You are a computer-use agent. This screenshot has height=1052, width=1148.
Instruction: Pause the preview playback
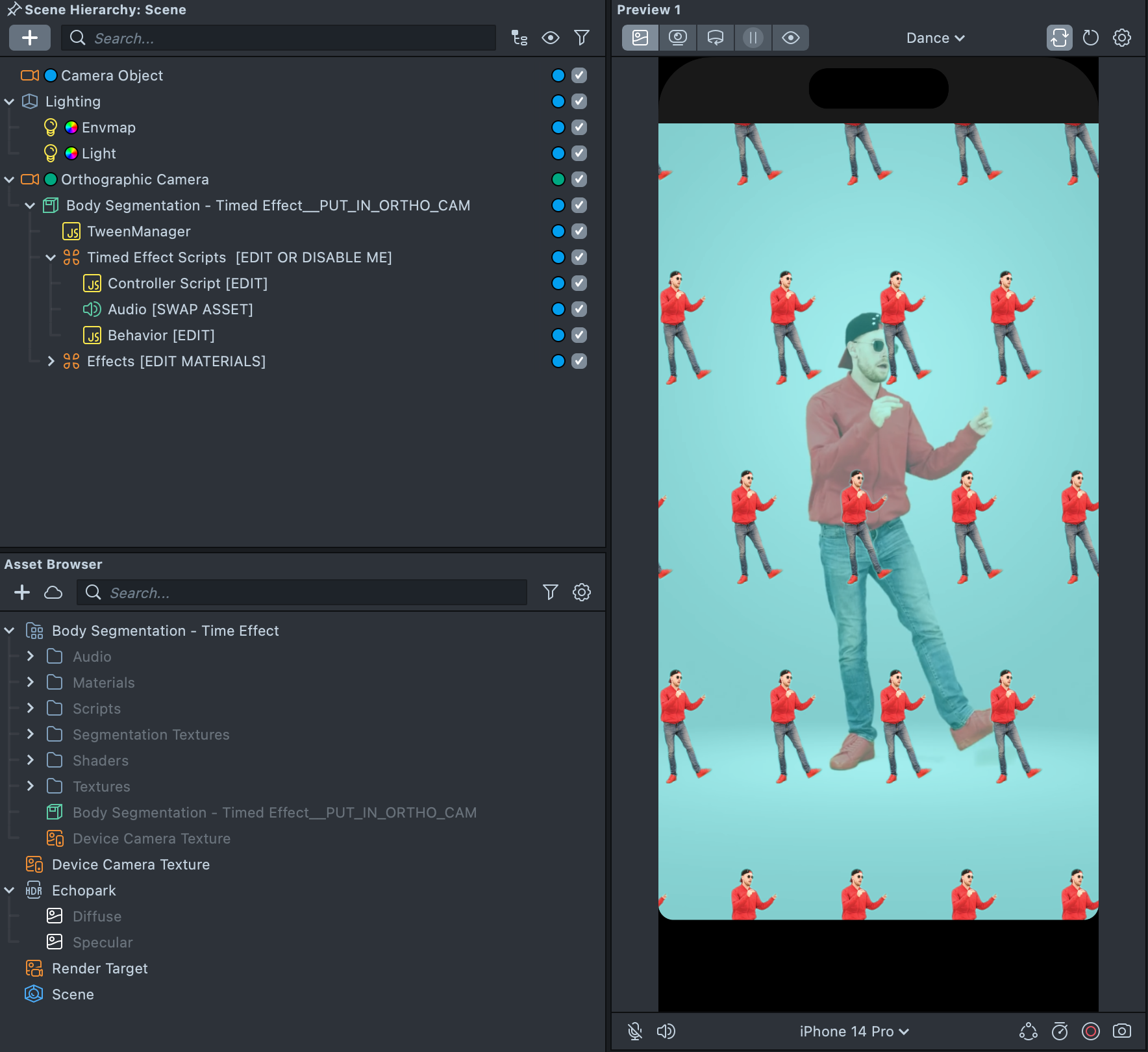[x=753, y=38]
